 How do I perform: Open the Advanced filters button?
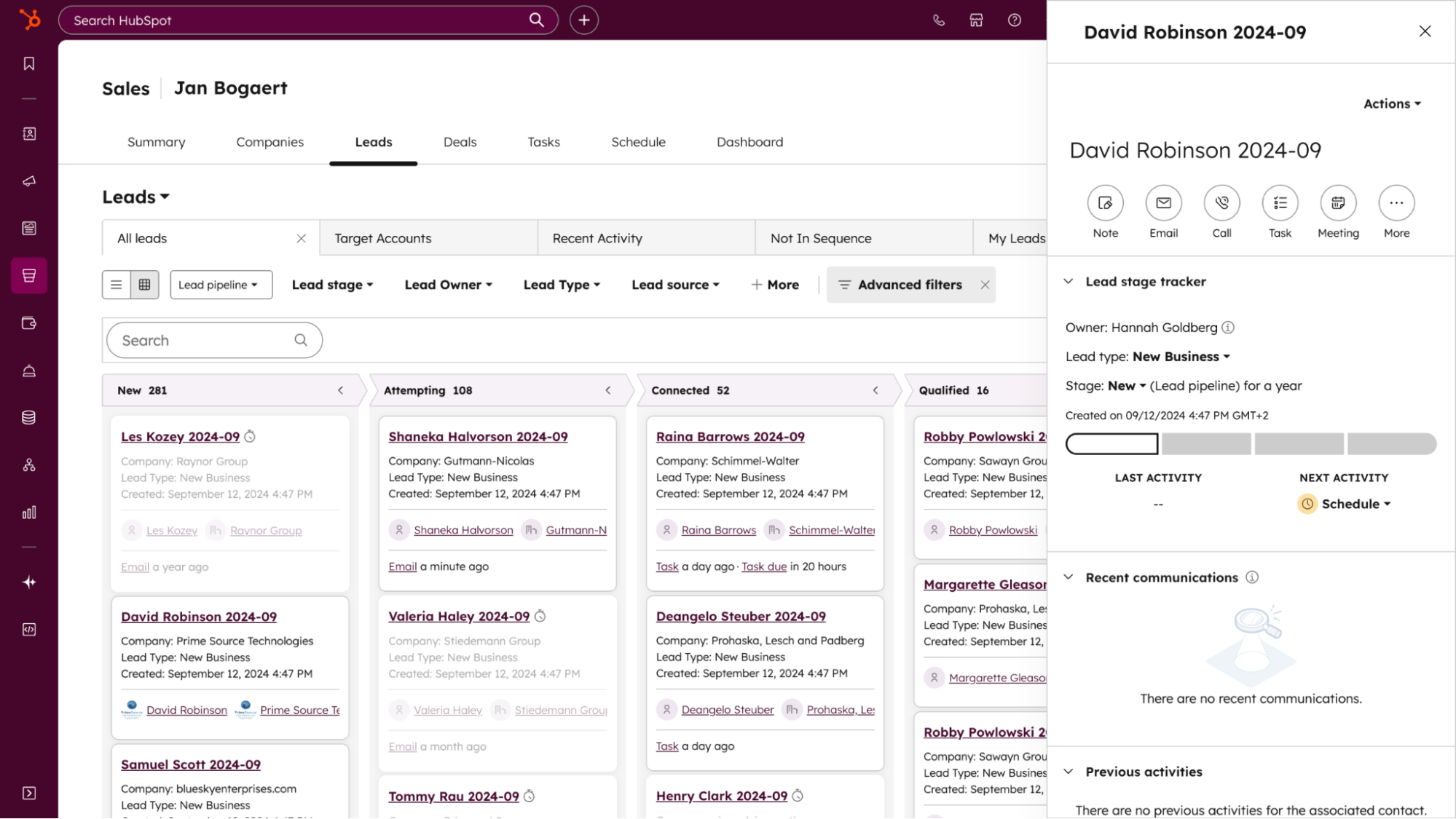(901, 285)
